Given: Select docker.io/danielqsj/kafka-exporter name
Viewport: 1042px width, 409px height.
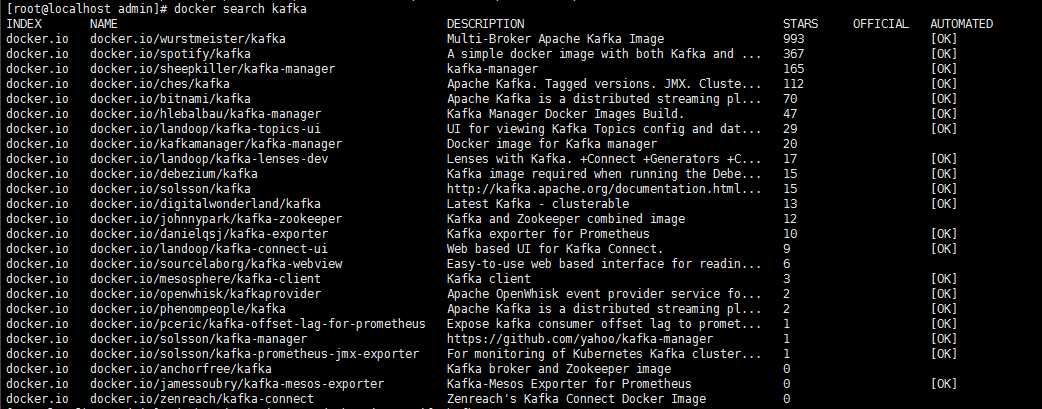Looking at the screenshot, I should click(209, 234).
